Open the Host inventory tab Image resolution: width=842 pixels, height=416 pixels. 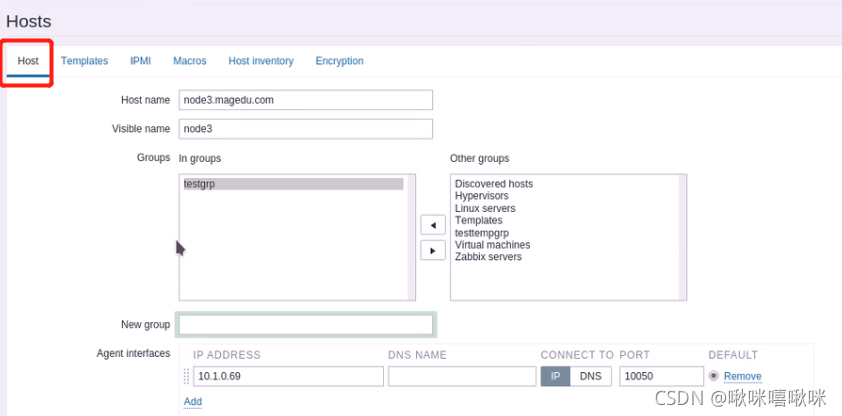261,61
